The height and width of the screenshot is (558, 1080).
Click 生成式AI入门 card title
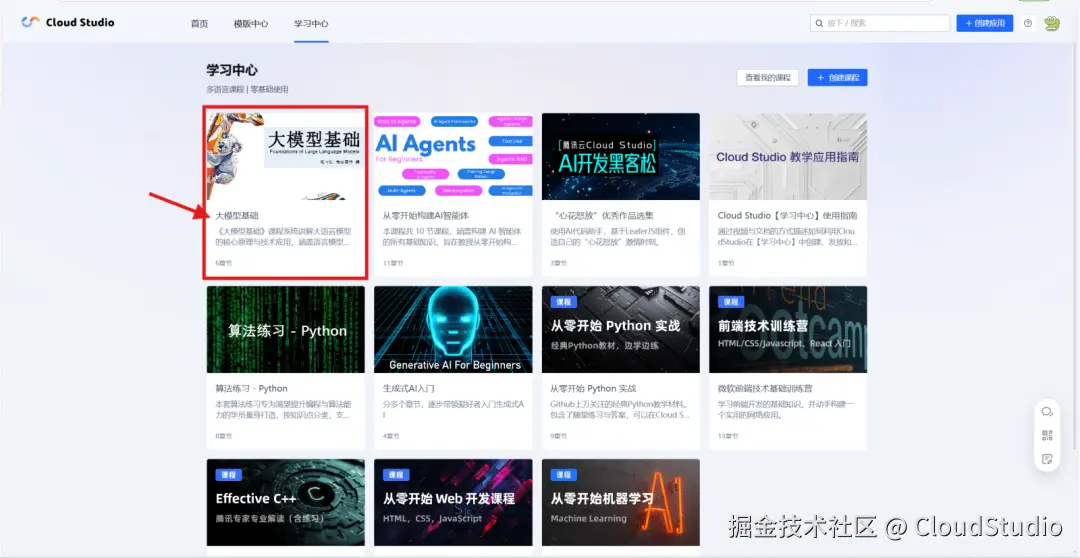point(408,389)
